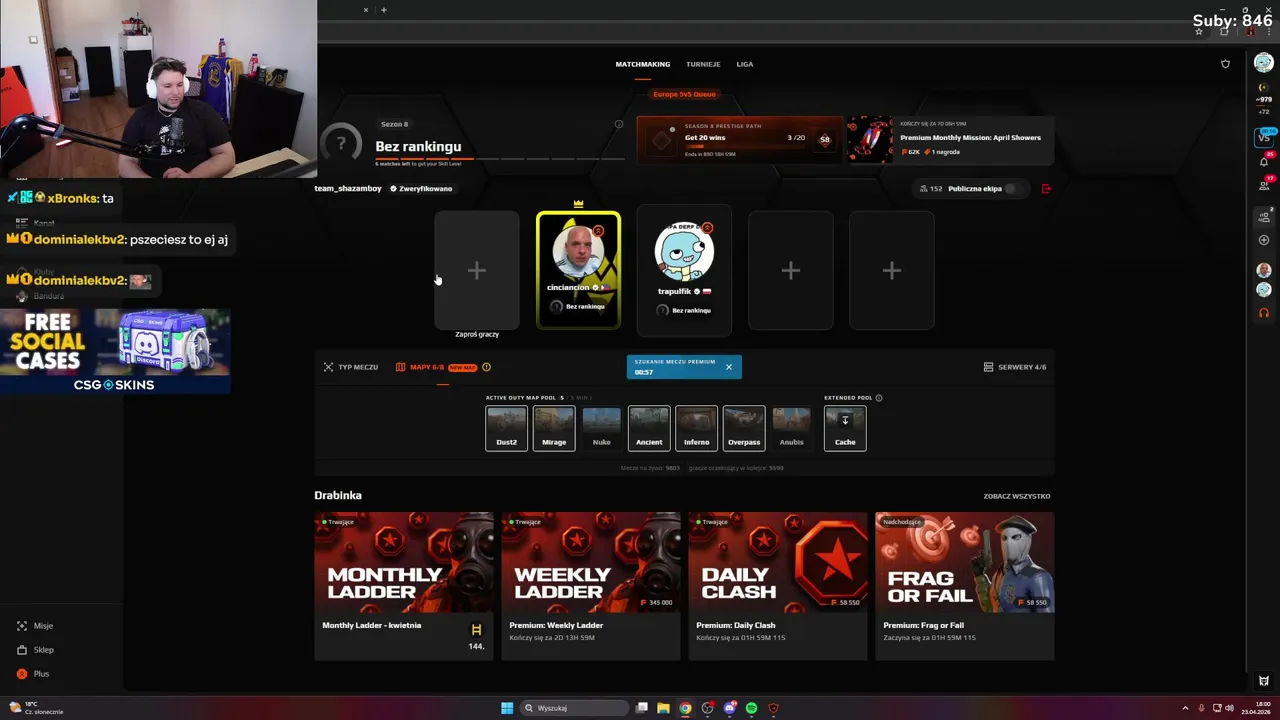Click cinciancion's avatar in the right sidebar
Screen dimensions: 1280x720
1264,270
